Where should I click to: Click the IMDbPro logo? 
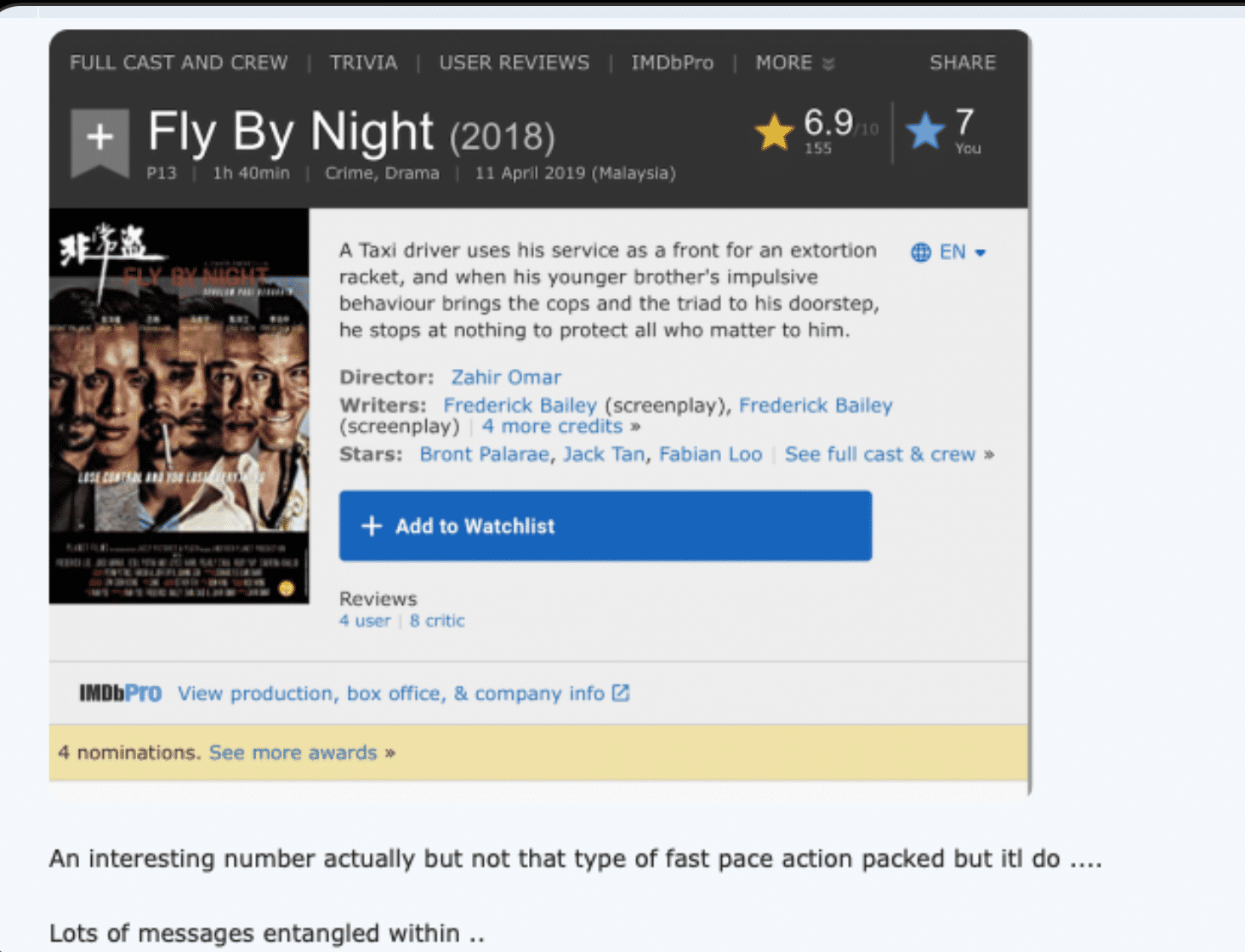(x=120, y=694)
